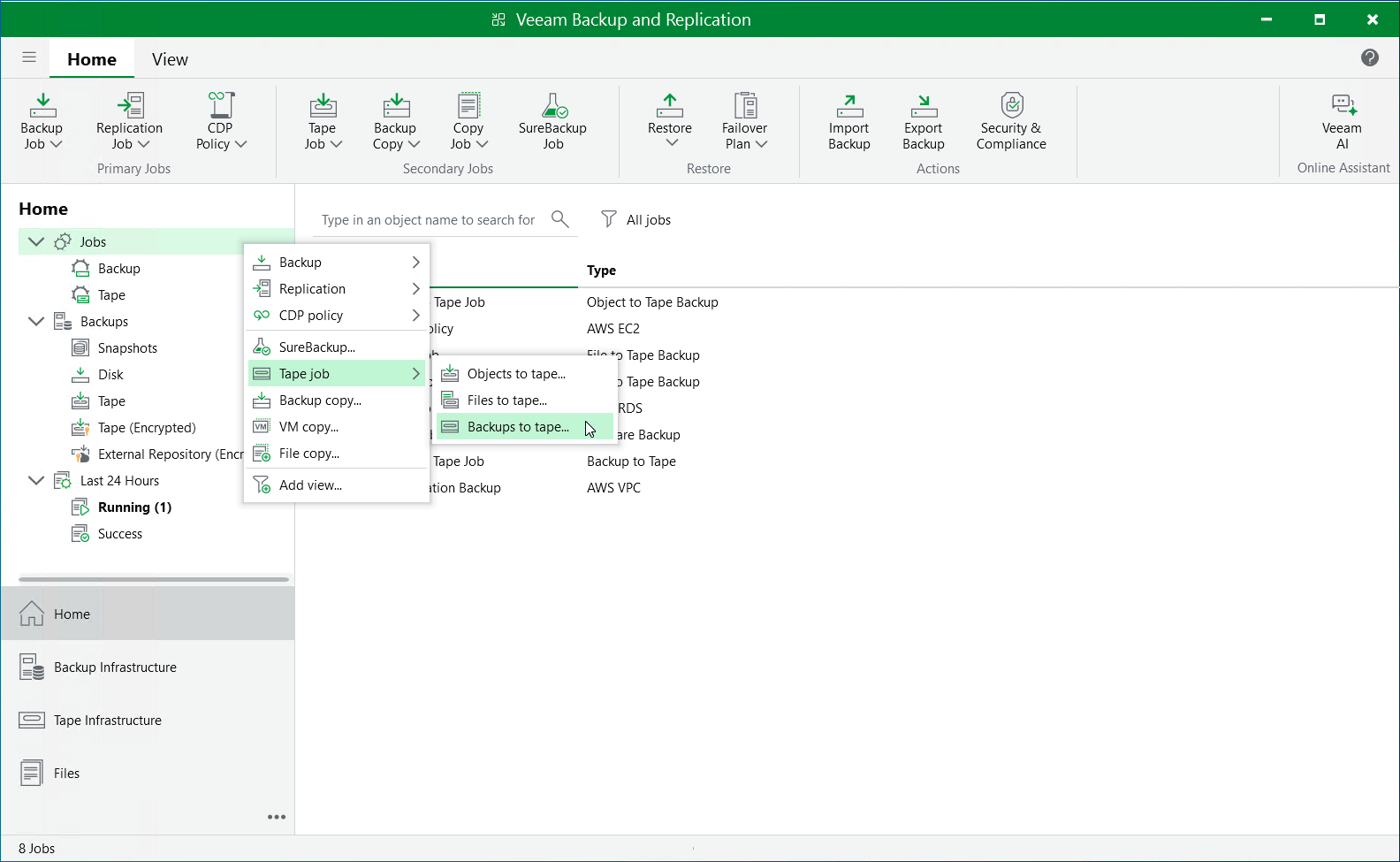
Task: Open Security & Compliance analyzer
Action: [x=1011, y=121]
